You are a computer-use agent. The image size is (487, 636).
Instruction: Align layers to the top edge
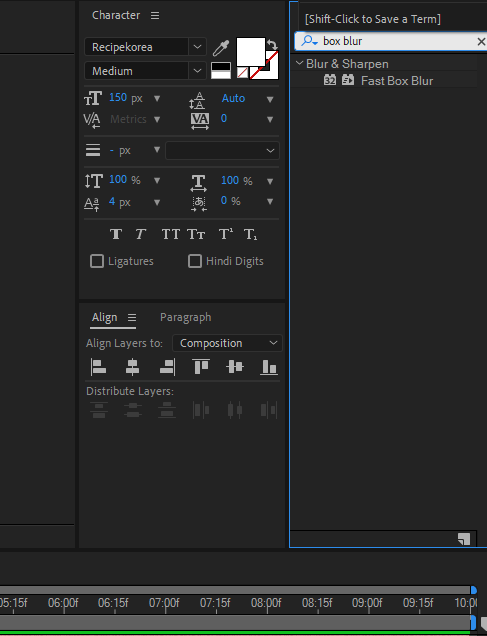tap(201, 367)
